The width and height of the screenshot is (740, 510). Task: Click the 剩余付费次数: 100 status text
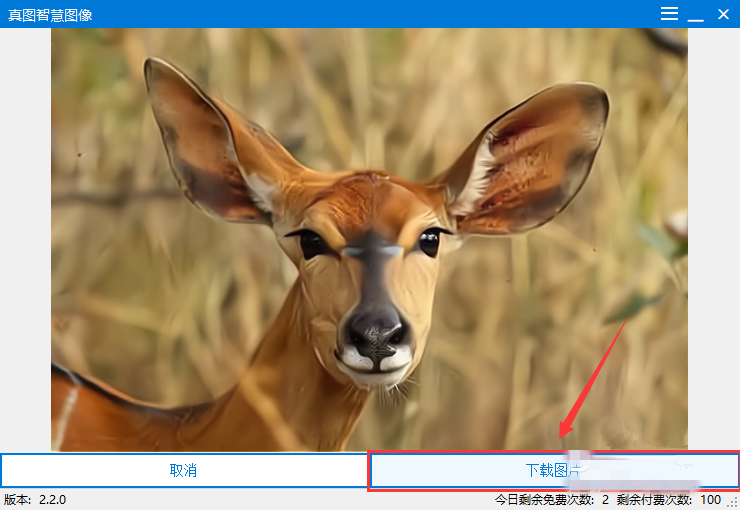(x=669, y=500)
